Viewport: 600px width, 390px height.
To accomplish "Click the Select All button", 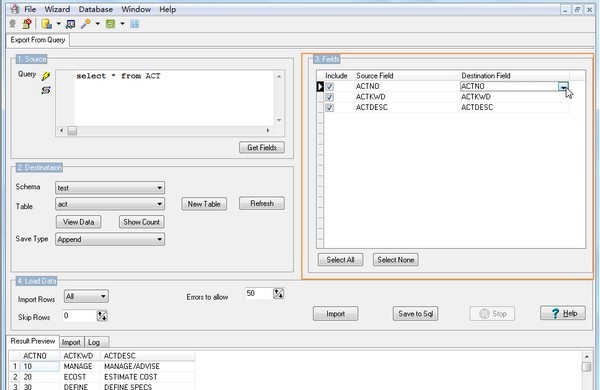I will click(x=340, y=260).
